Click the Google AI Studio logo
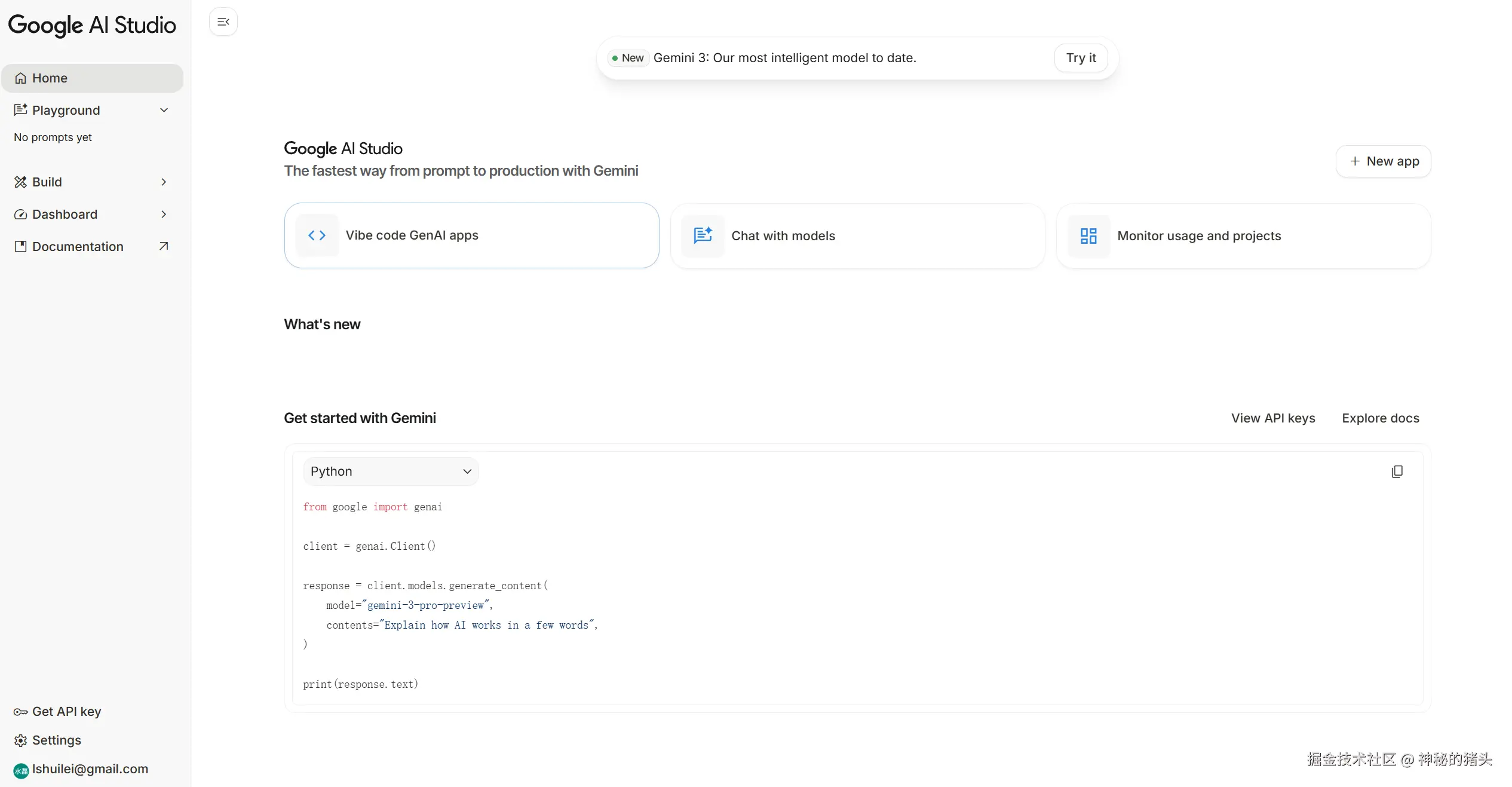This screenshot has height=787, width=1512. [x=92, y=25]
